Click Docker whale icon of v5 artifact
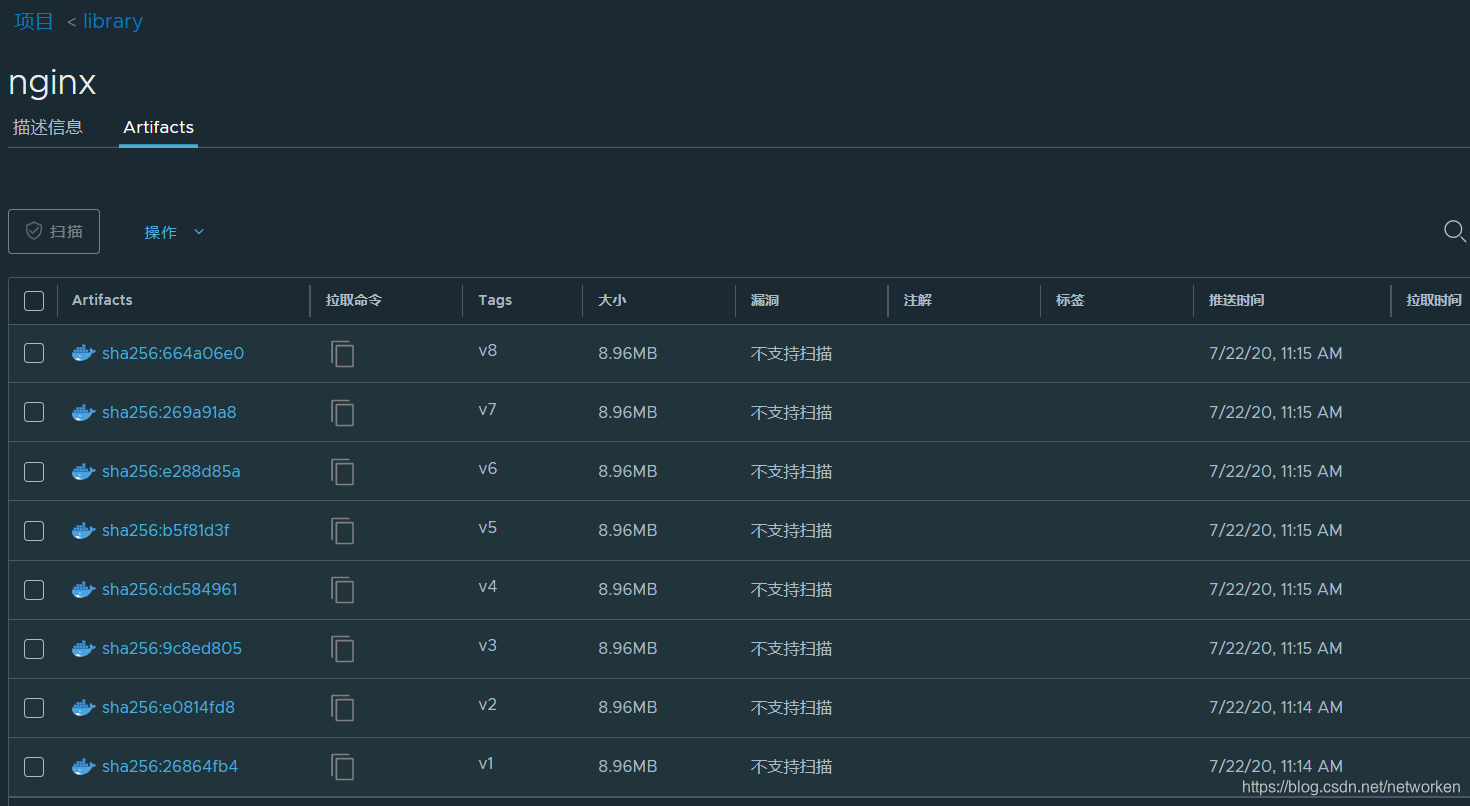 84,530
